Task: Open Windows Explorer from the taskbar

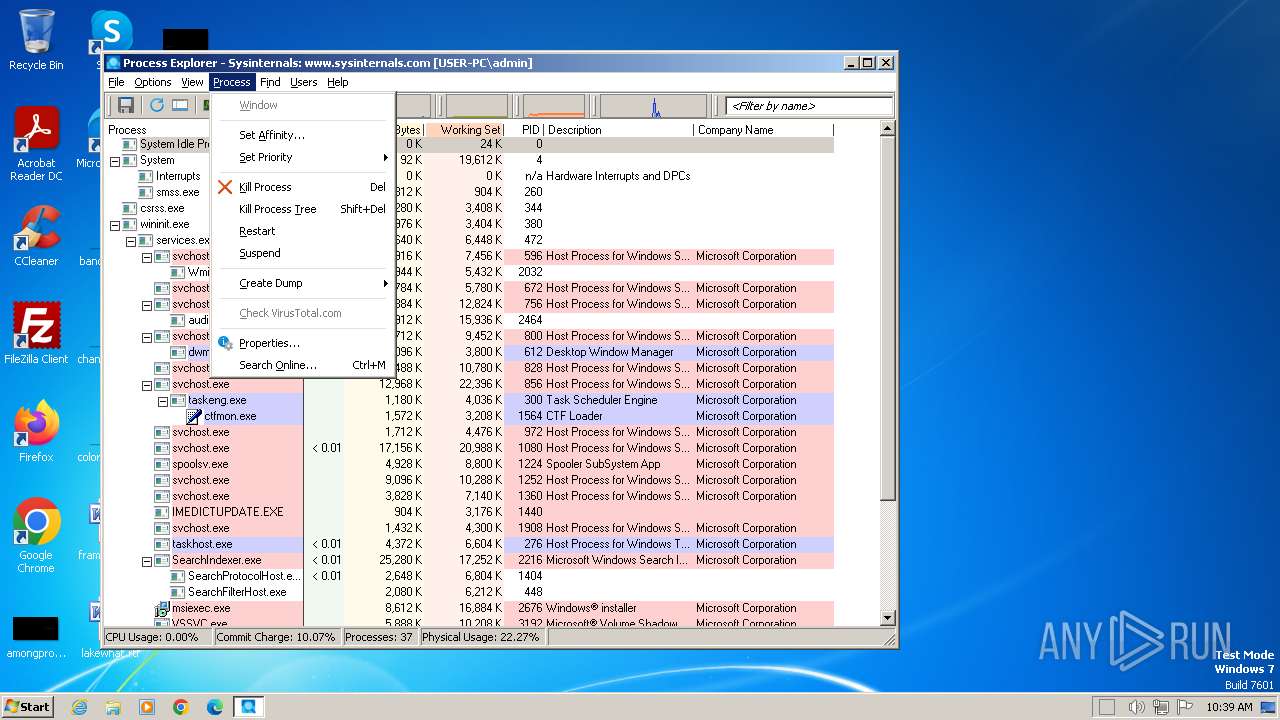Action: 113,707
